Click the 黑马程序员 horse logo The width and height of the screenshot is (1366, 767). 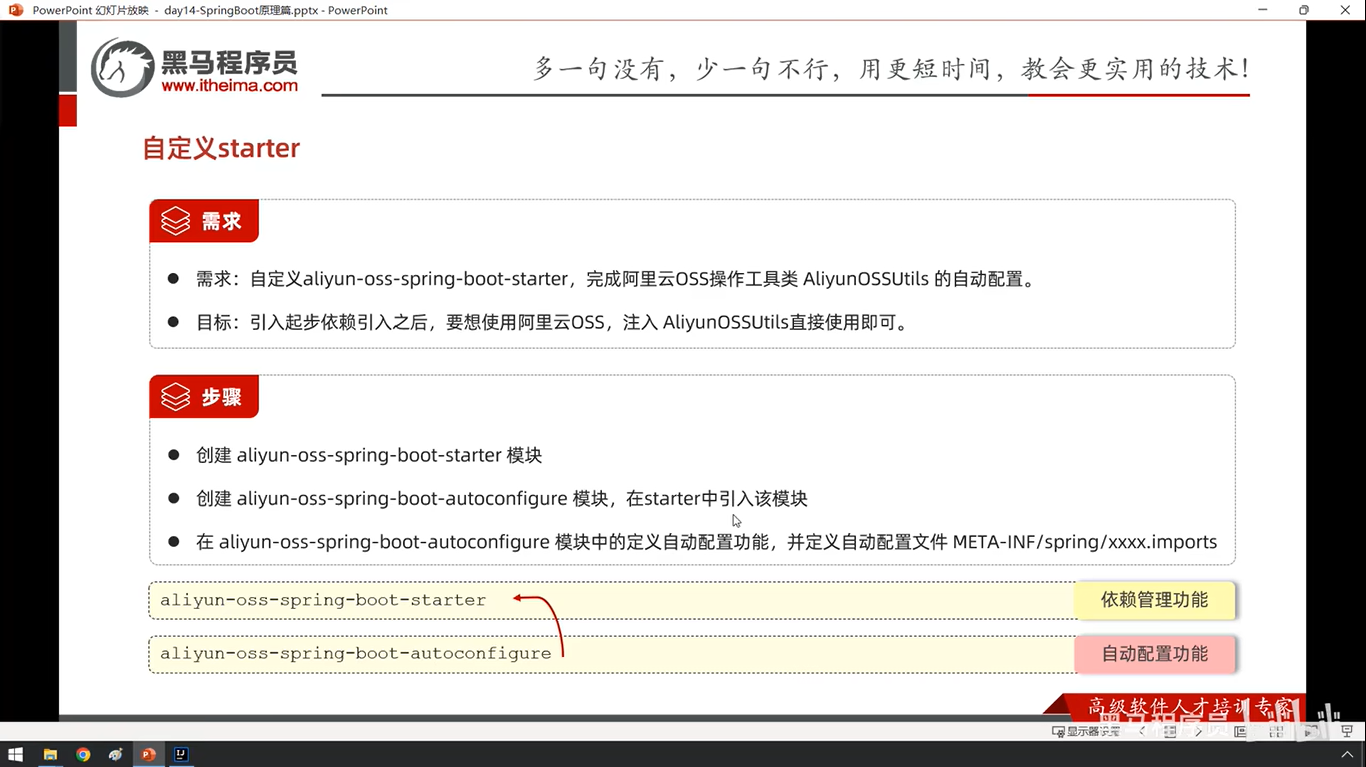click(123, 68)
